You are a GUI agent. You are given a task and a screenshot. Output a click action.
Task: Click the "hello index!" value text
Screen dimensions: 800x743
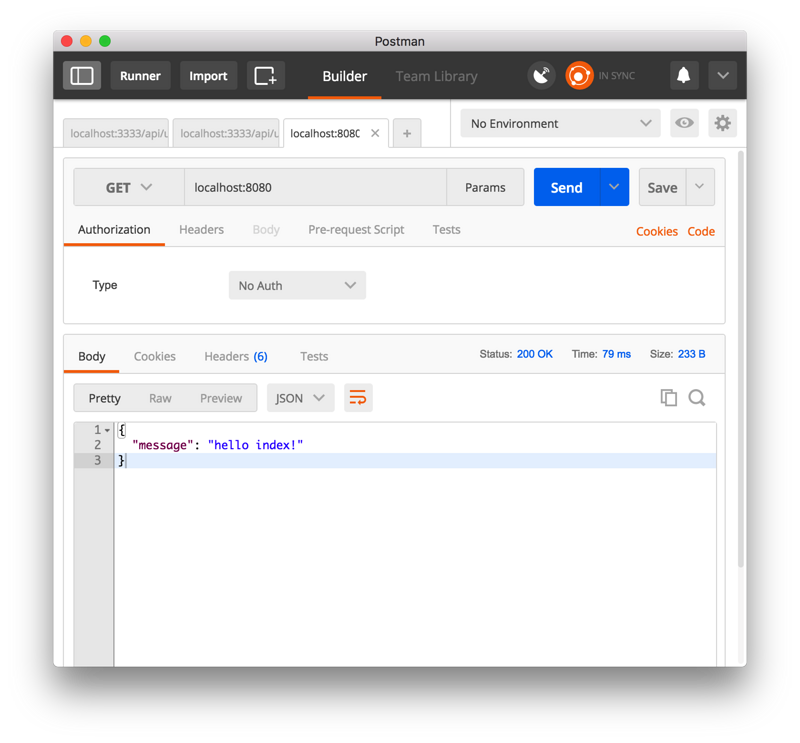point(255,445)
